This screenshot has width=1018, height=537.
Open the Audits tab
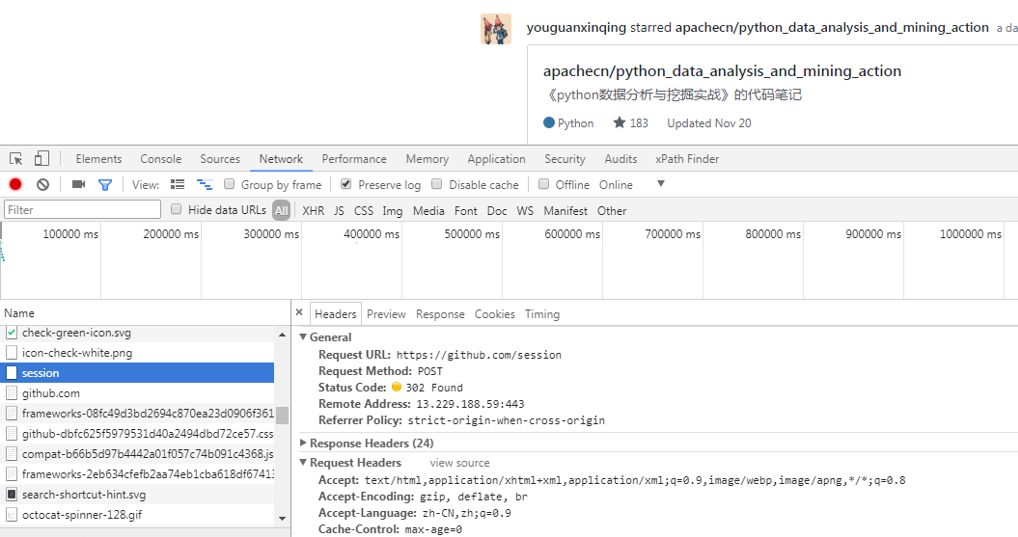621,159
